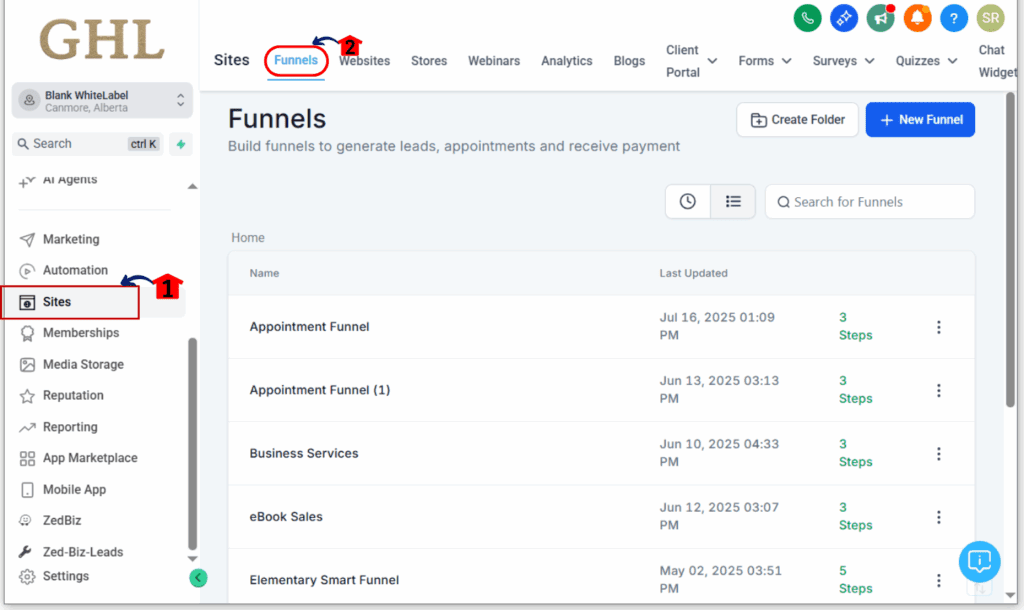
Task: Open AI Agents in the sidebar
Action: pos(70,180)
